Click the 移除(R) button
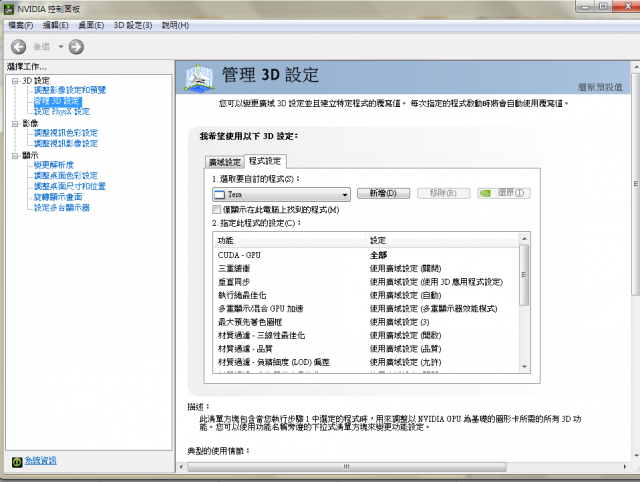Screen dimensions: 640x482 click(x=443, y=193)
